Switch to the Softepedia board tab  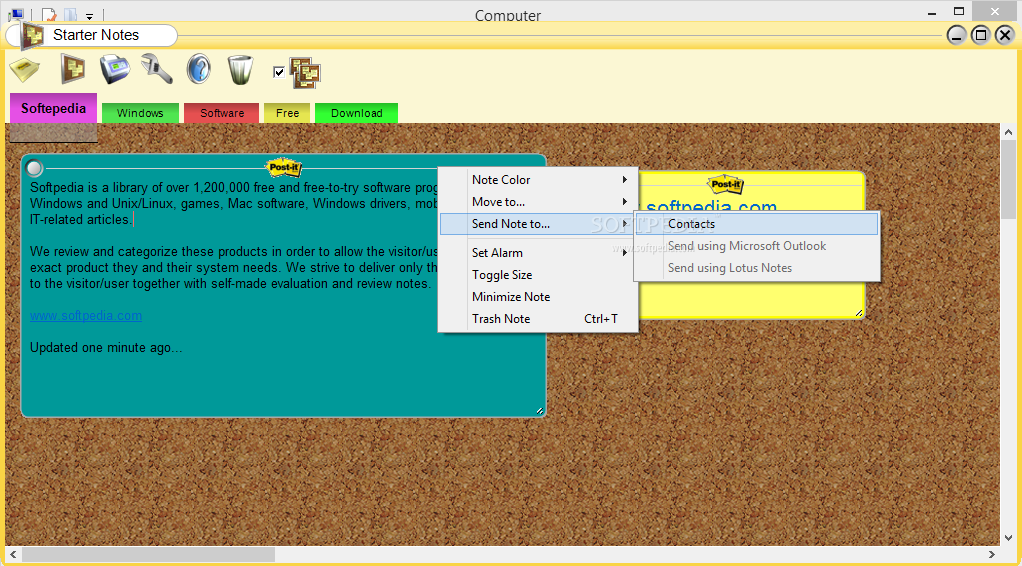(x=53, y=108)
